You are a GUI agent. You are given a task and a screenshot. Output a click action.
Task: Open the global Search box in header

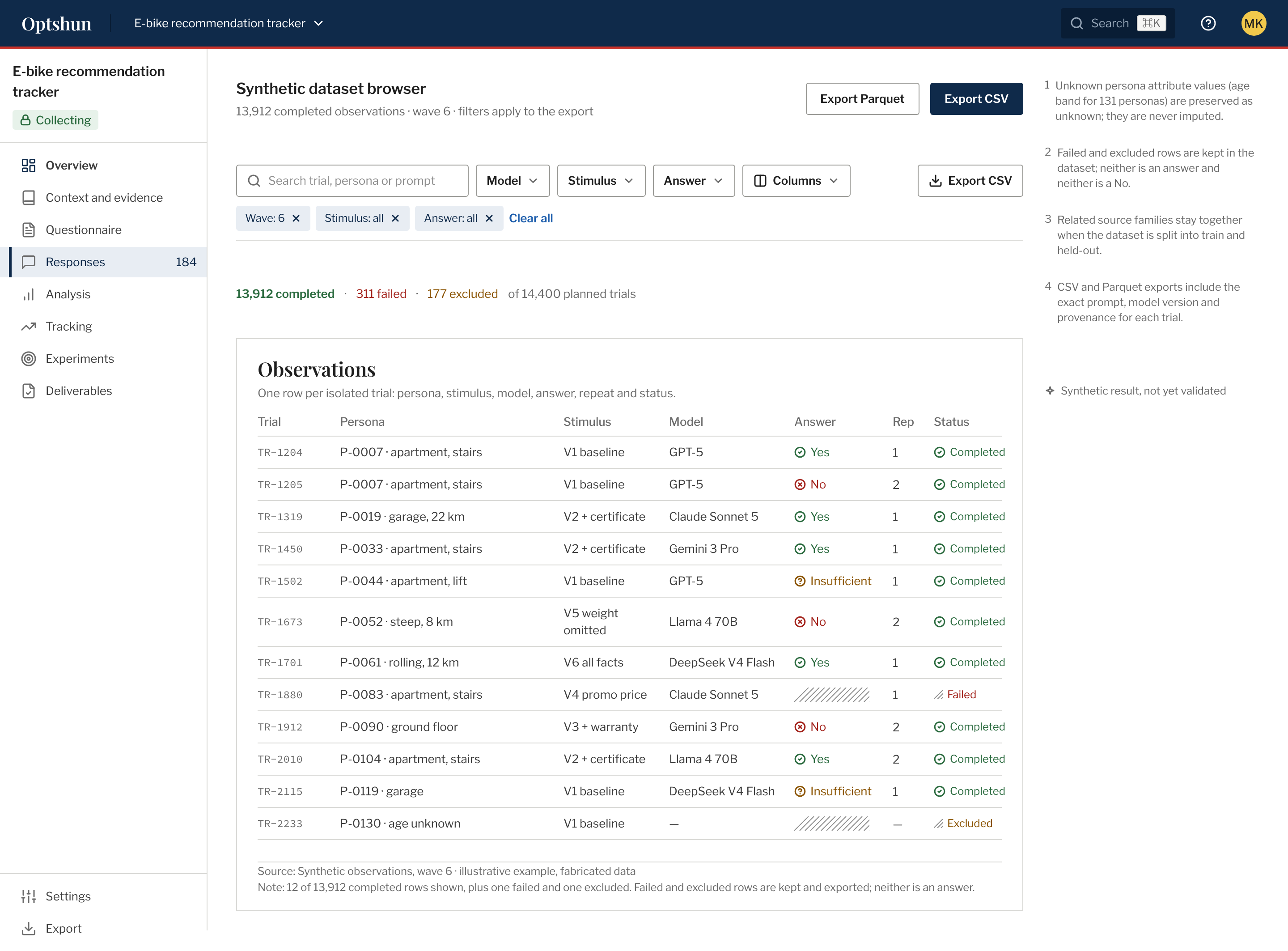(1117, 23)
